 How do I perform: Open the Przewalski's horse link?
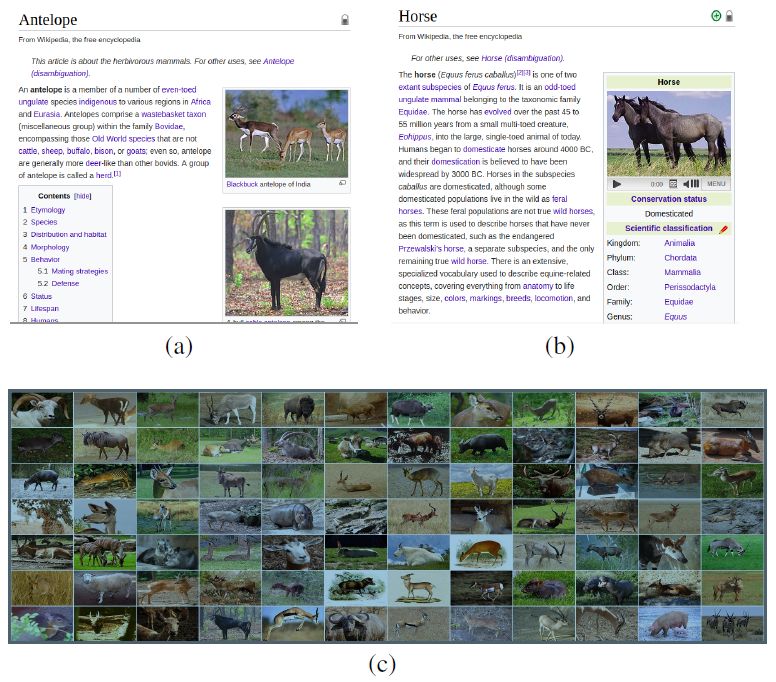coord(431,248)
